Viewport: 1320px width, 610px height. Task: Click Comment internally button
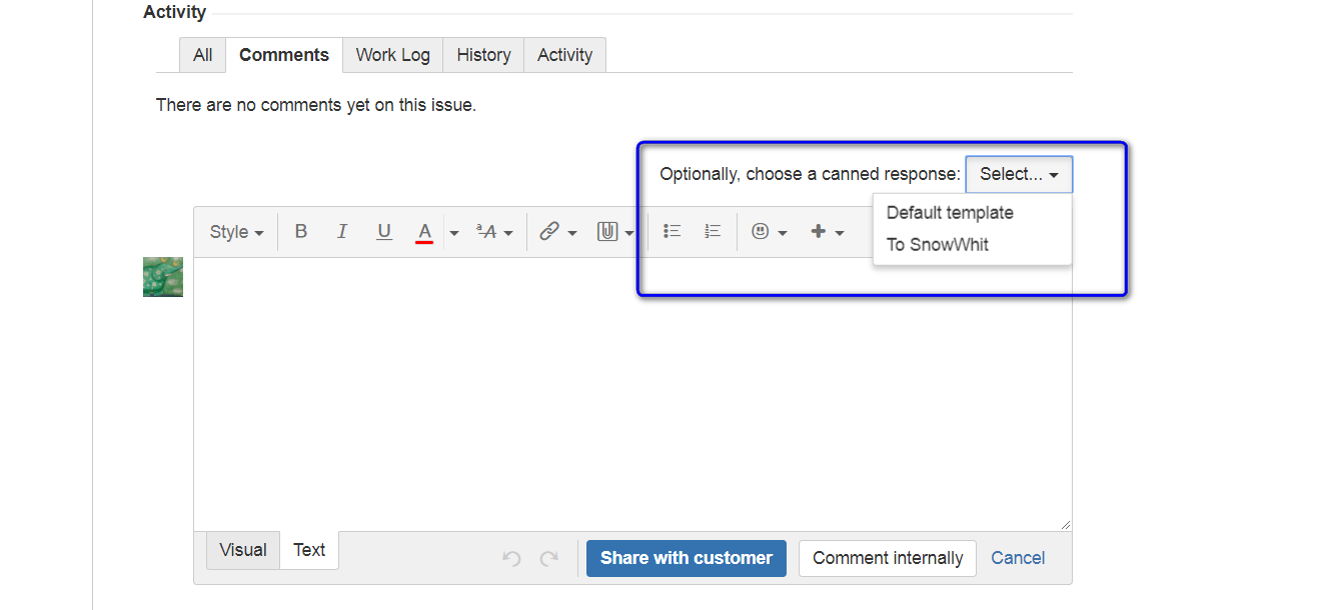point(888,558)
